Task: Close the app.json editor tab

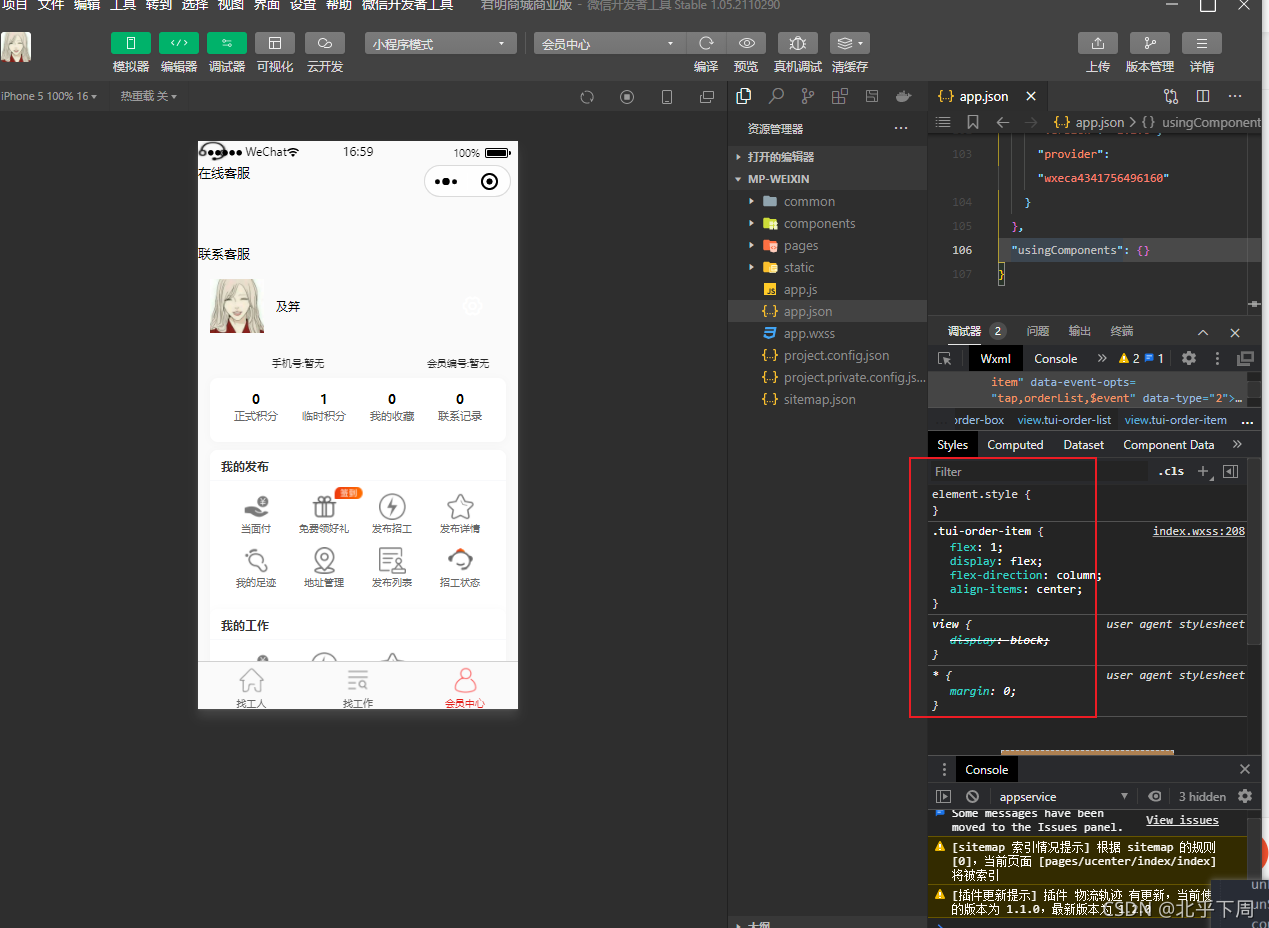Action: (1031, 96)
